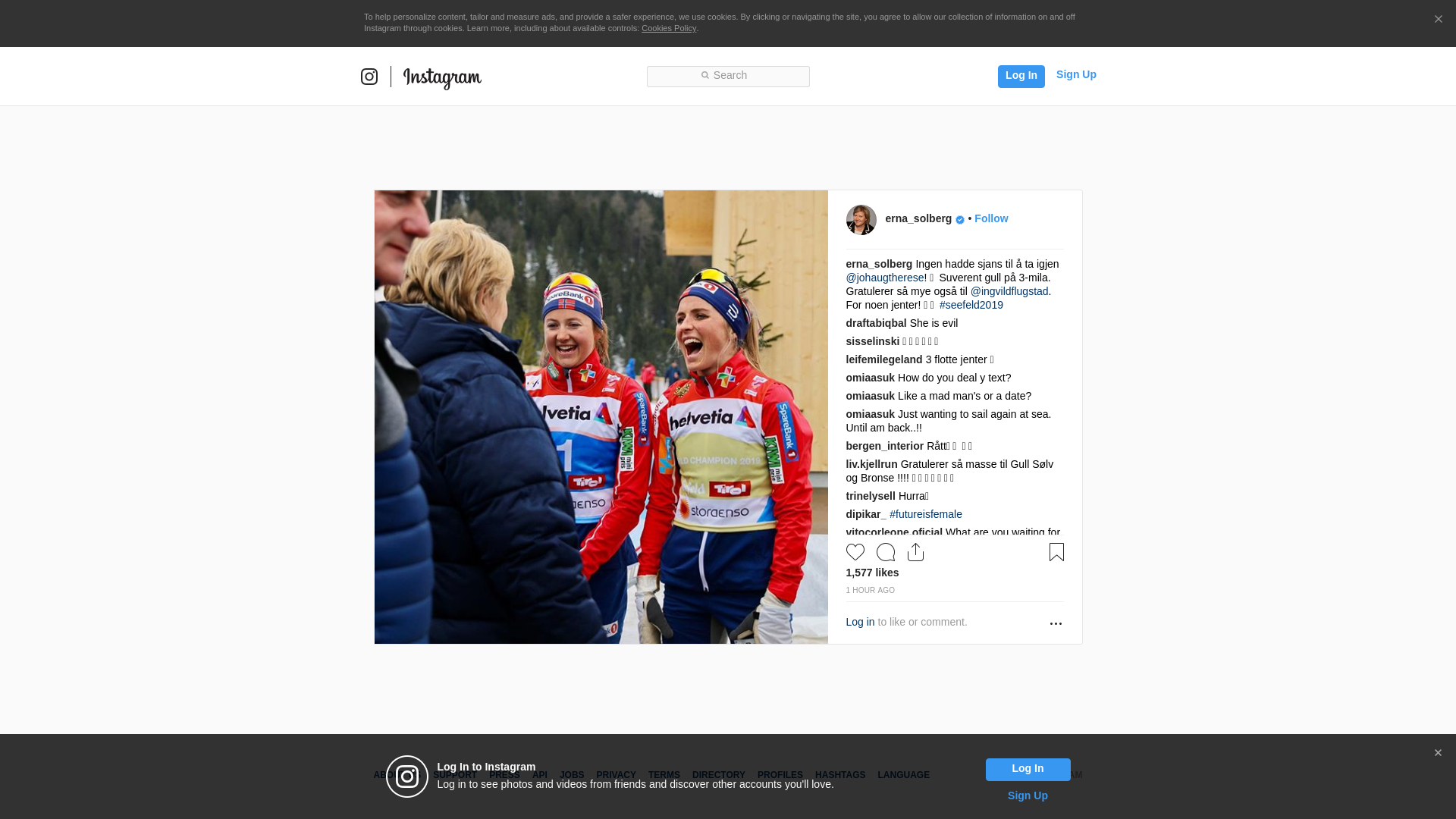Click the verified badge next to erna_solberg
1456x819 pixels.
tap(960, 220)
